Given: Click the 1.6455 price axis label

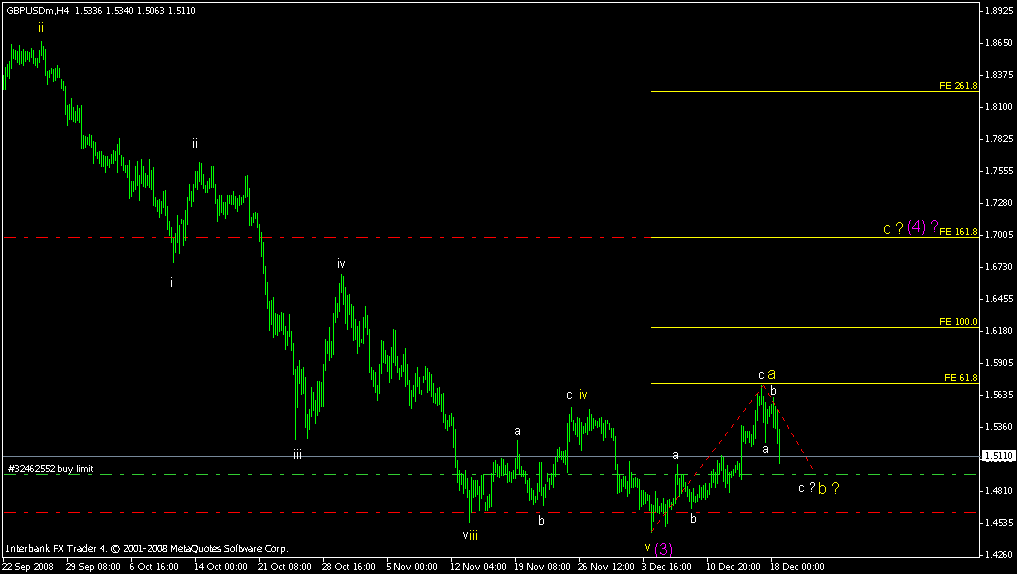Looking at the screenshot, I should tap(999, 299).
